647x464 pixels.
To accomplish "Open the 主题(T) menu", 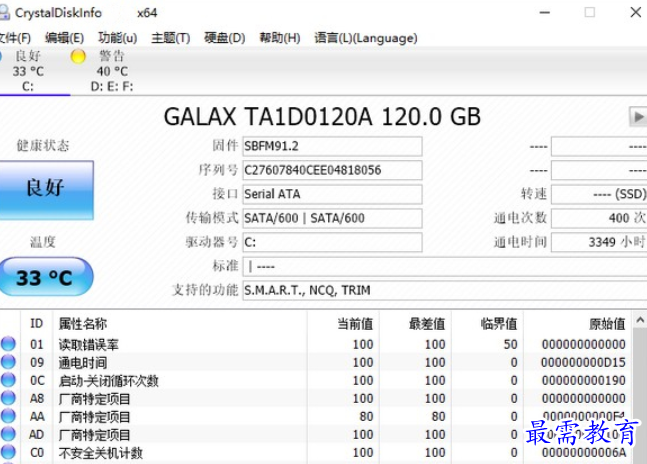I will point(170,38).
